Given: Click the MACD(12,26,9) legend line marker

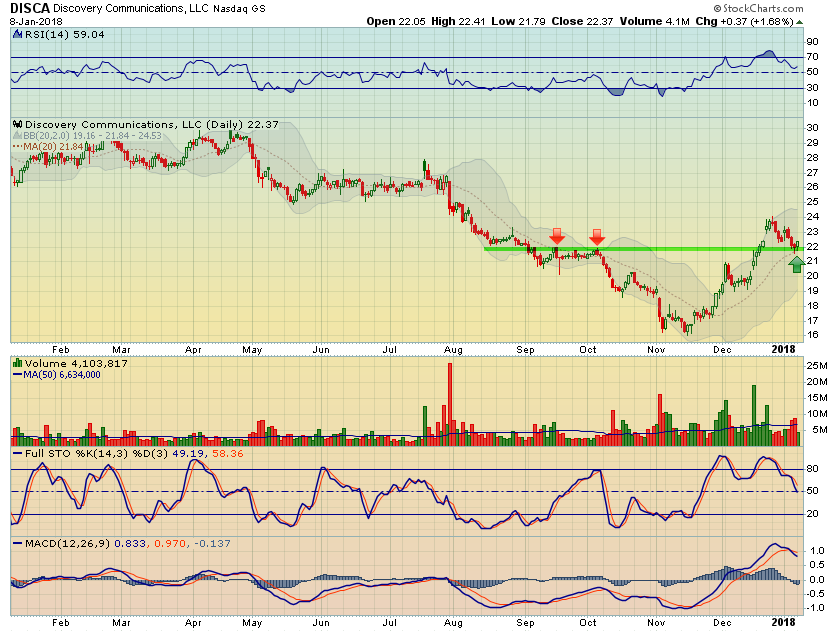Looking at the screenshot, I should (18, 544).
